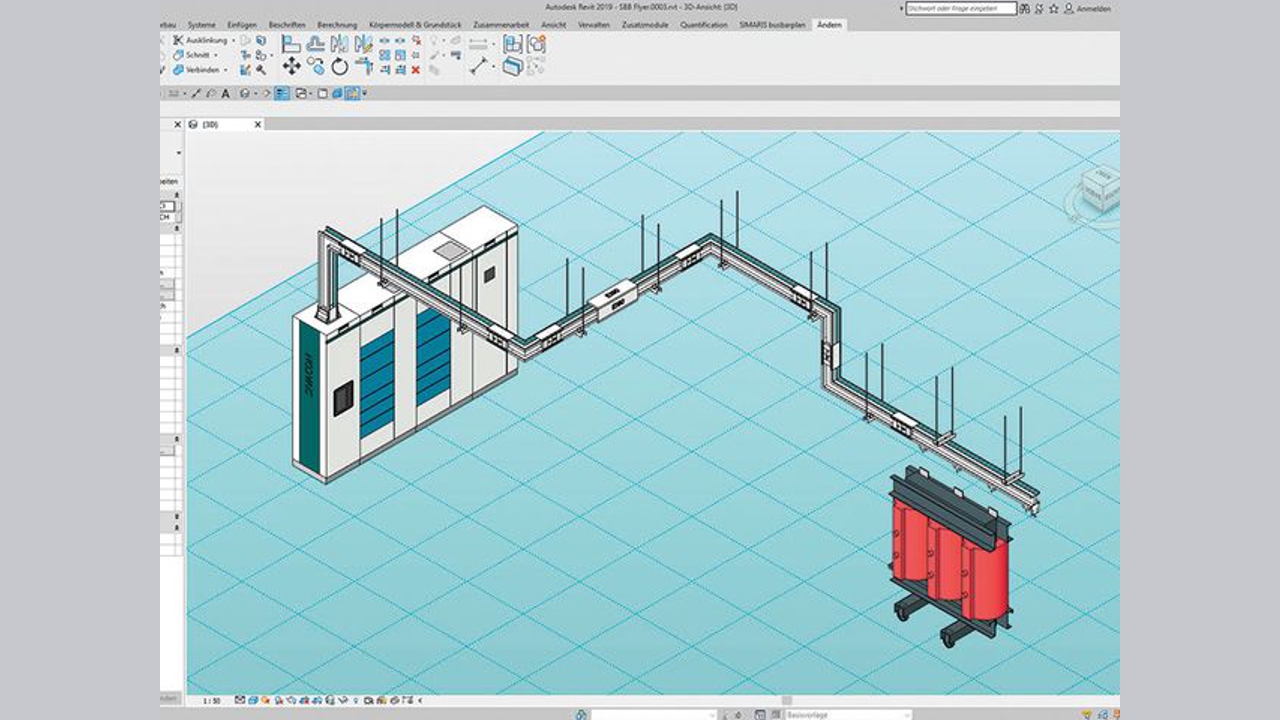Image resolution: width=1280 pixels, height=720 pixels.
Task: Open the Berechnung ribbon tab
Action: tap(337, 24)
